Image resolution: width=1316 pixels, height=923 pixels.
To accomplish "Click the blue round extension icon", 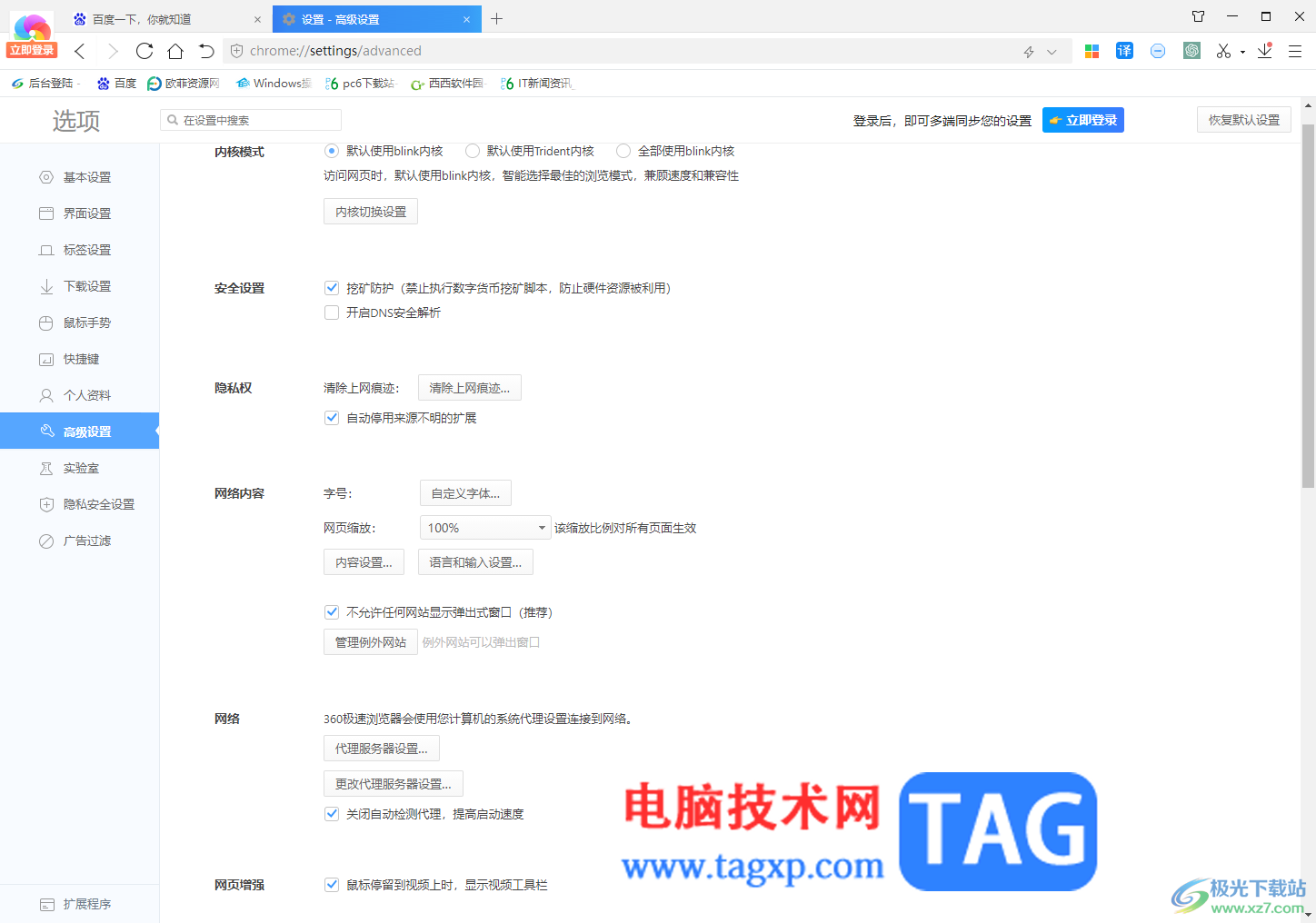I will point(1158,51).
